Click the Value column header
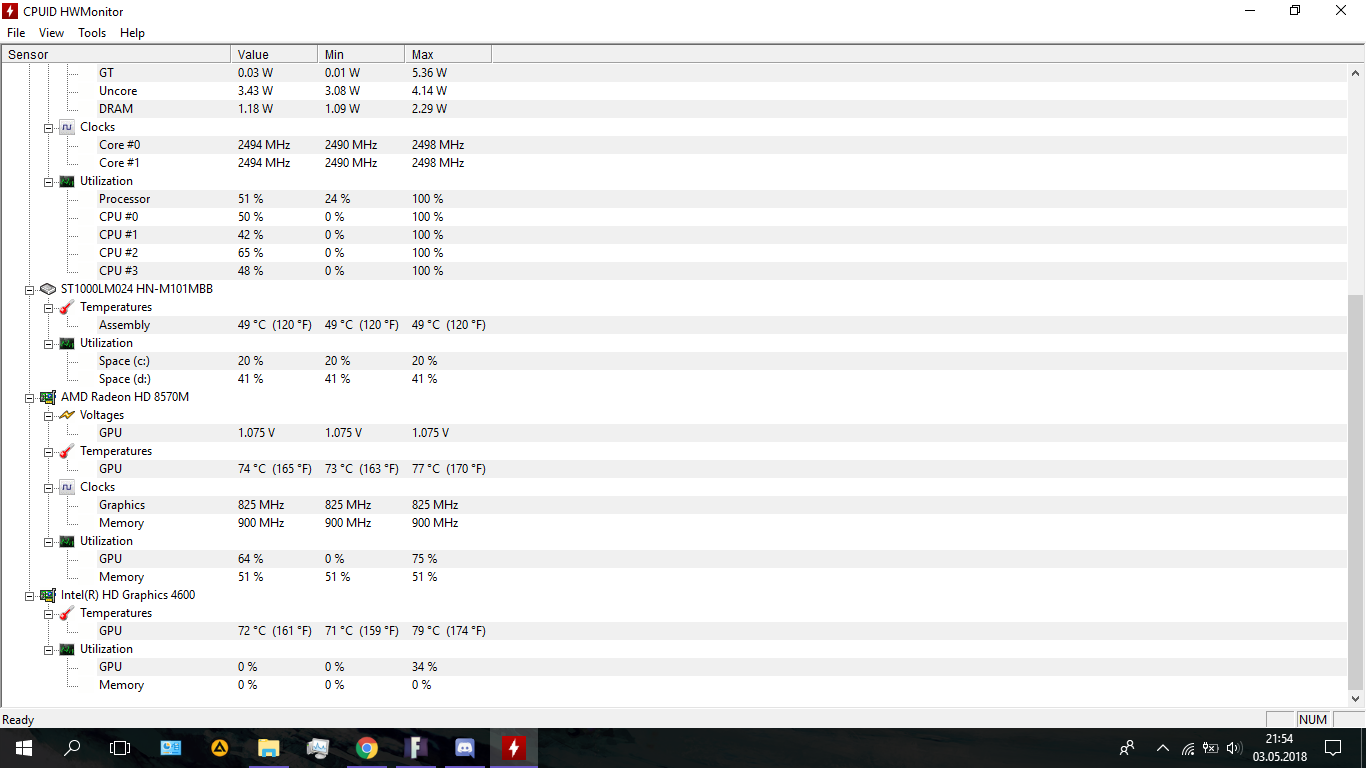Viewport: 1366px width, 768px height. click(274, 54)
